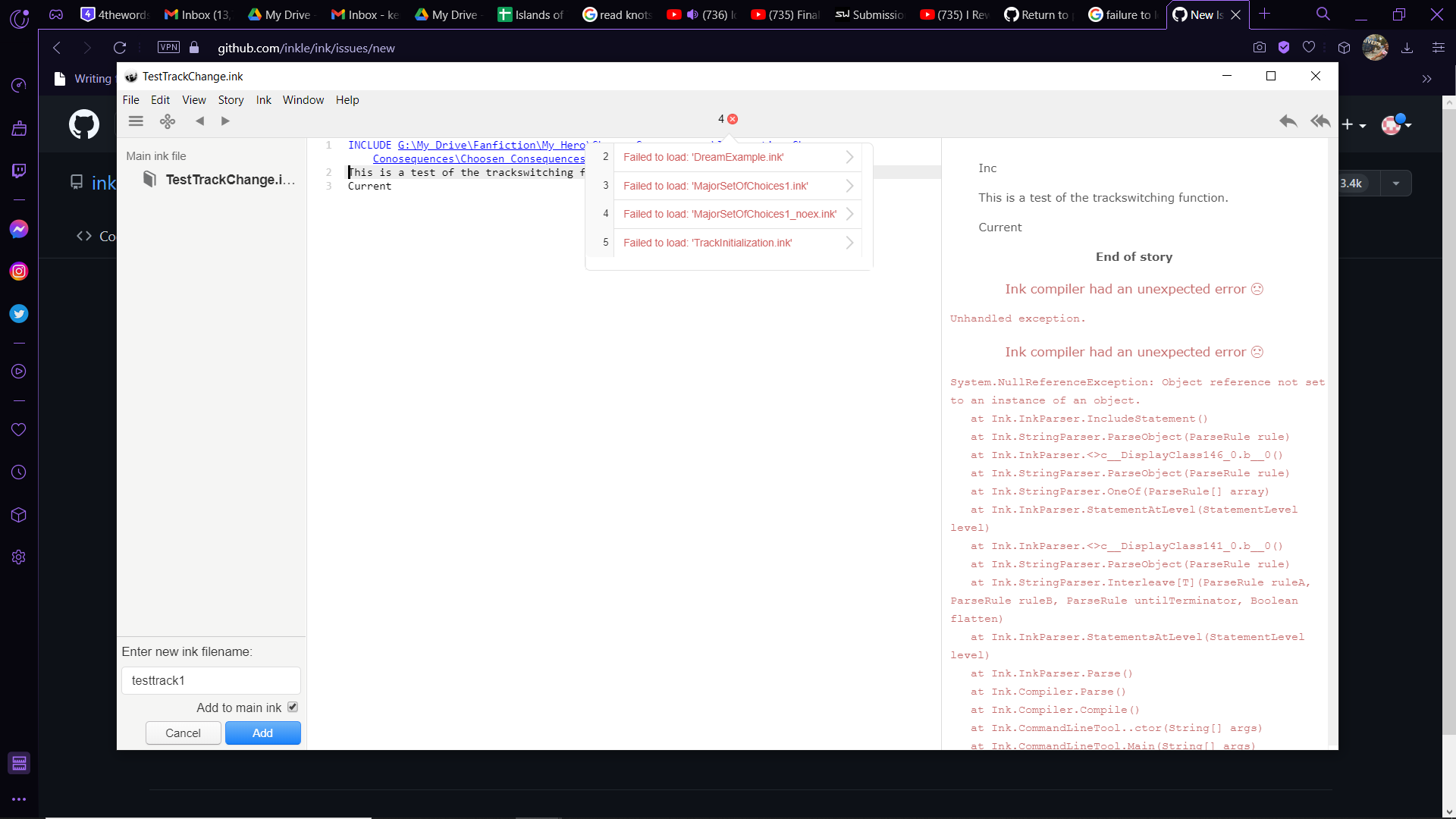Open the browser downloads icon

pos(1407,48)
